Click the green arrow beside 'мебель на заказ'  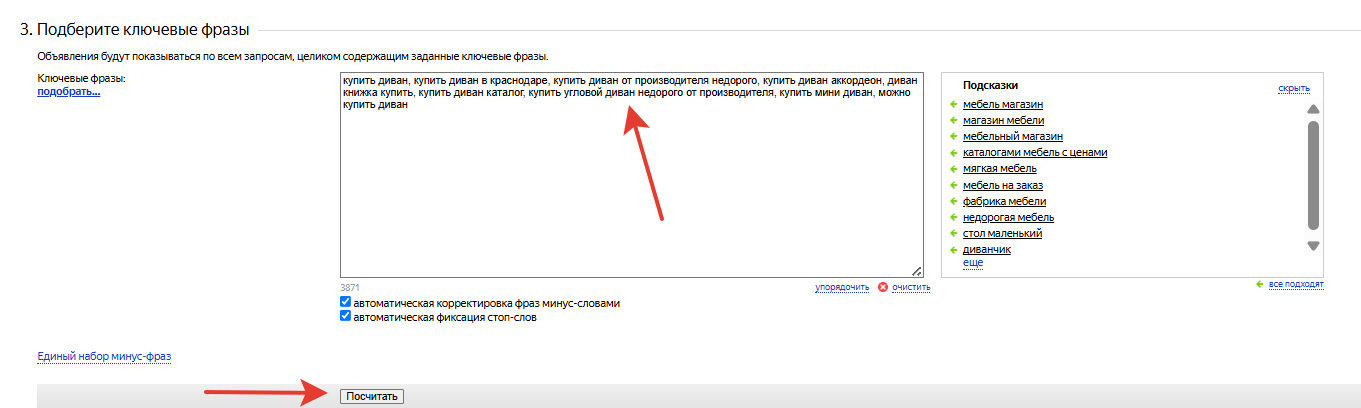coord(954,185)
